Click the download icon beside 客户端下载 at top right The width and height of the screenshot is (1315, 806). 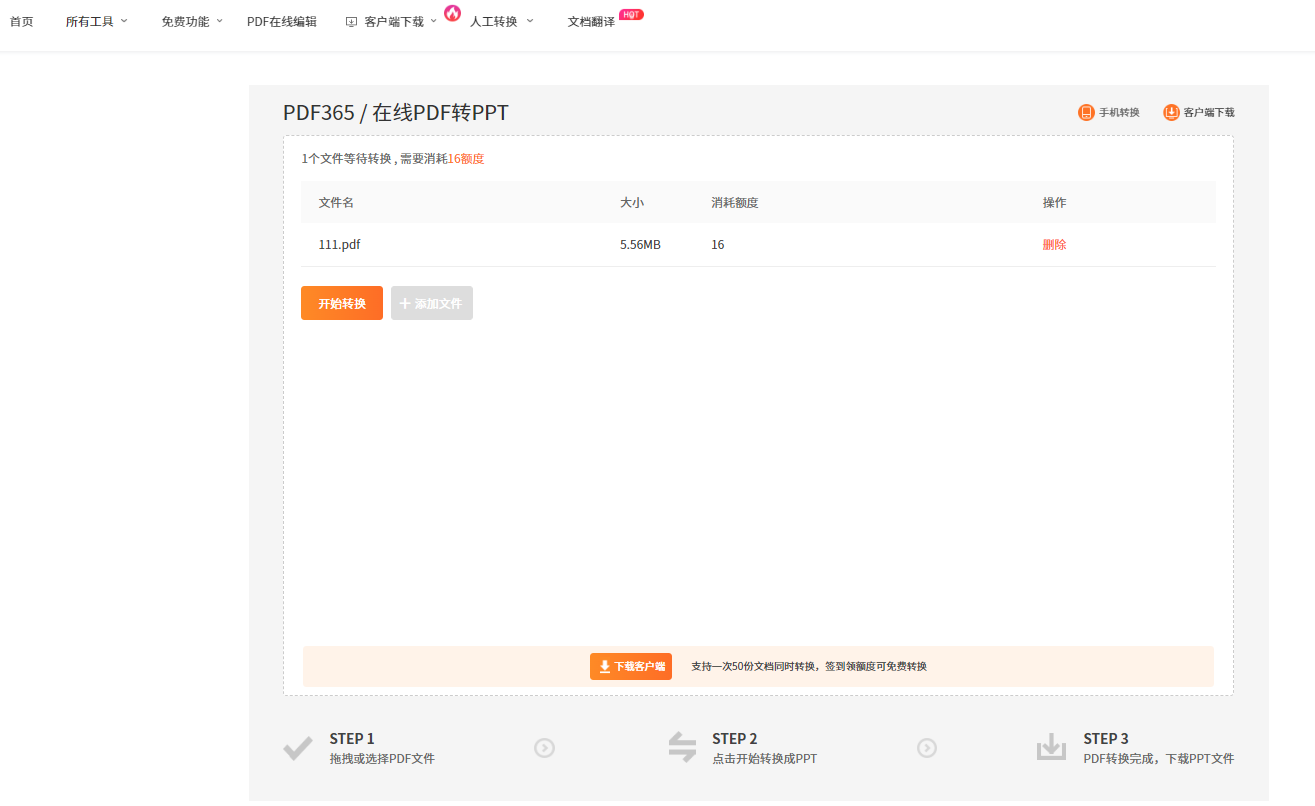tap(1172, 112)
